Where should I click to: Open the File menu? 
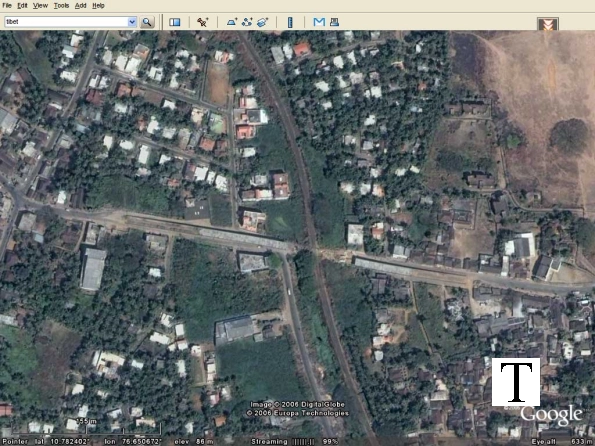pyautogui.click(x=7, y=6)
